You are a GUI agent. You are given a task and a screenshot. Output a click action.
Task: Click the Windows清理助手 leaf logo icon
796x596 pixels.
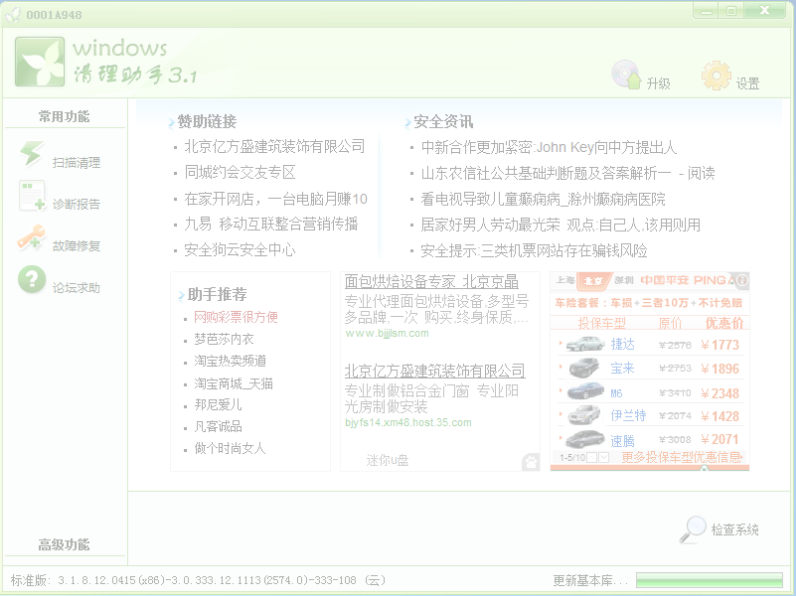[40, 61]
